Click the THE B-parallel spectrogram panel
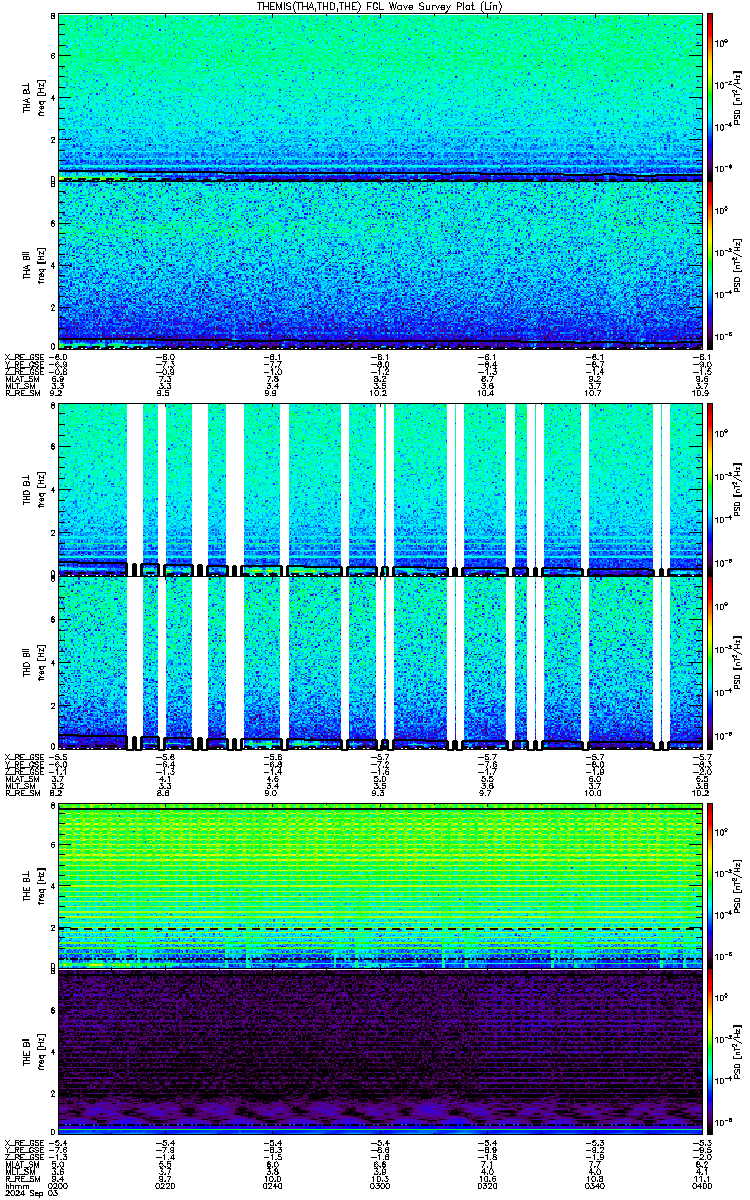The height and width of the screenshot is (1200, 750). [x=380, y=1053]
